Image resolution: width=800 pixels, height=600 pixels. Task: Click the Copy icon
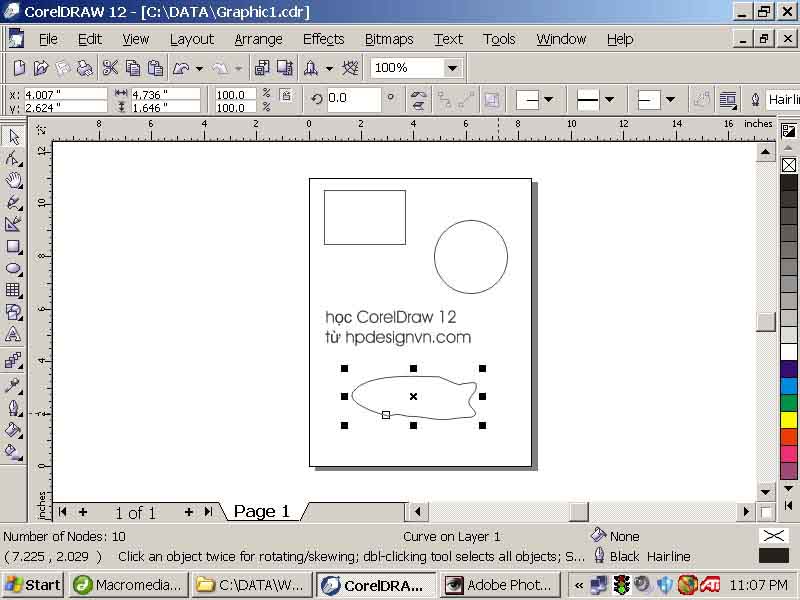133,68
